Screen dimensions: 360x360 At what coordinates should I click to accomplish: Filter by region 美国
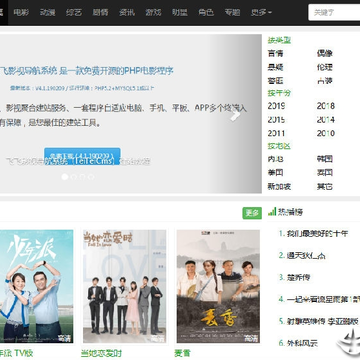(x=276, y=173)
